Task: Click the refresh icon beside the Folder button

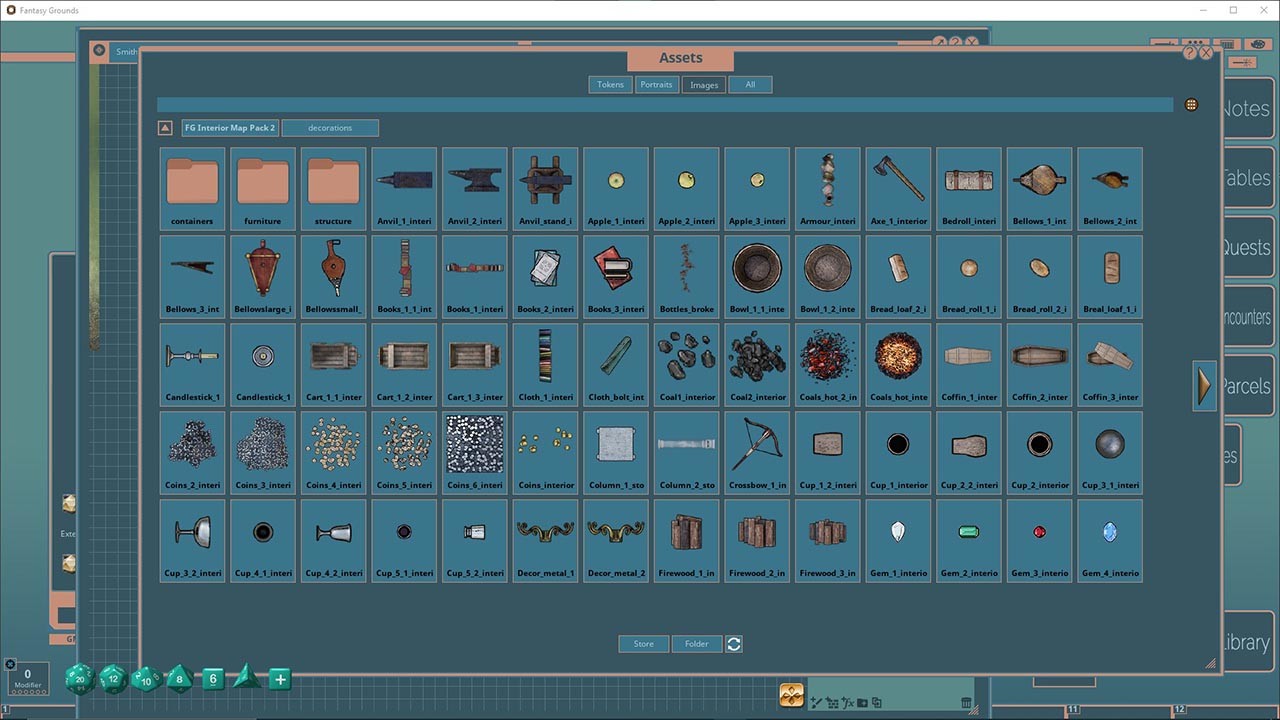Action: tap(733, 643)
